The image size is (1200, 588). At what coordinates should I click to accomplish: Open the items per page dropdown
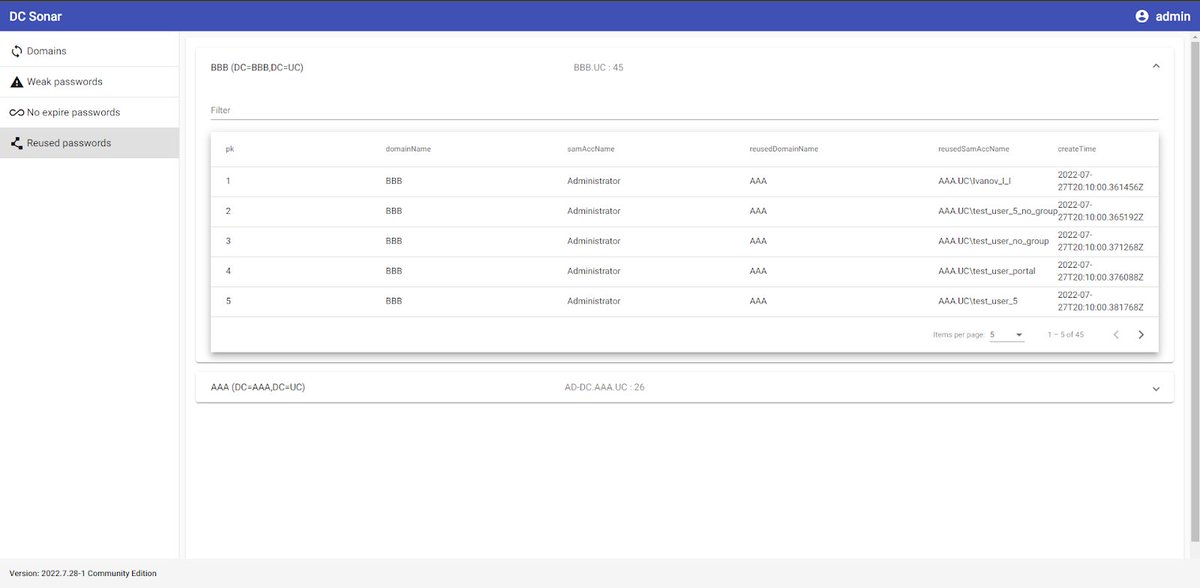click(1006, 334)
